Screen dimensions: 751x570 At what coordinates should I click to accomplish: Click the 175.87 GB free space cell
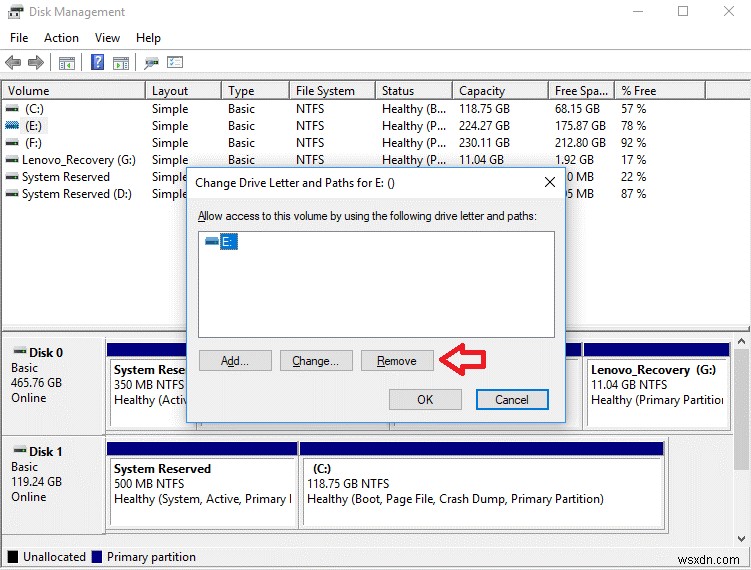[580, 125]
